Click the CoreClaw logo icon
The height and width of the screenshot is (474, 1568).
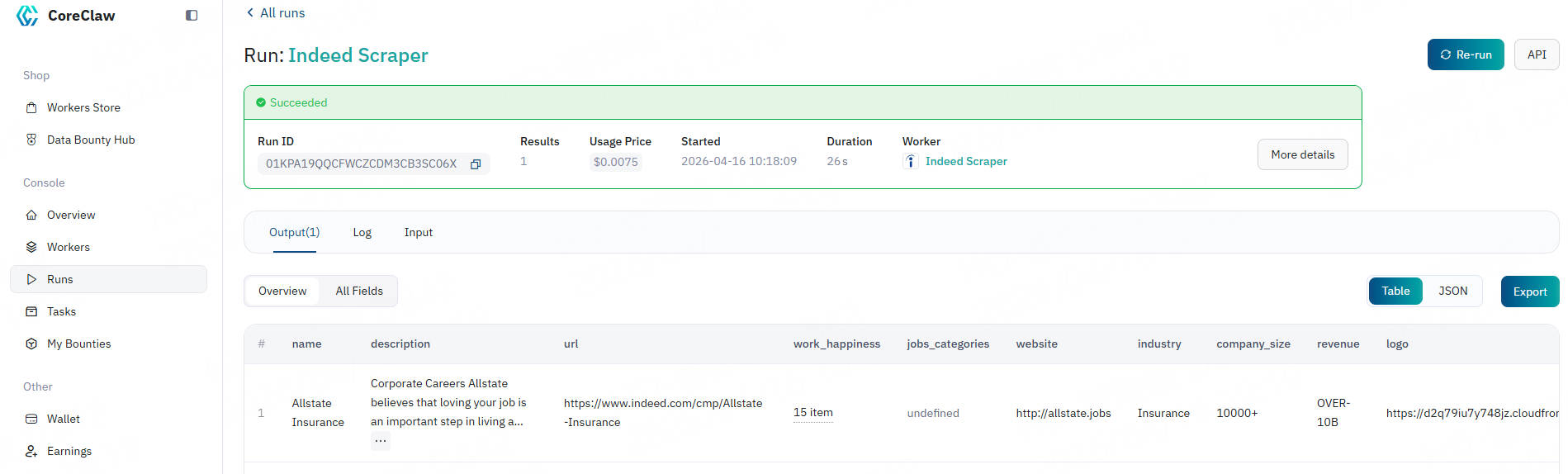(27, 16)
